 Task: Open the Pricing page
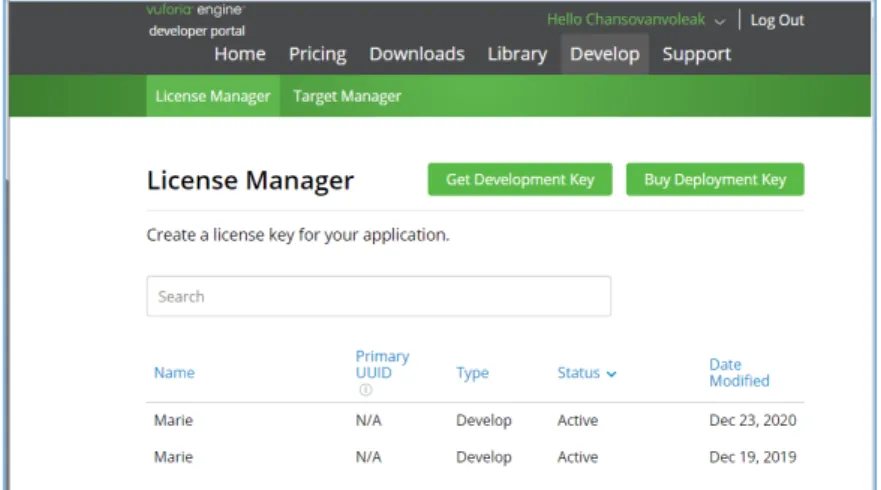(x=317, y=54)
